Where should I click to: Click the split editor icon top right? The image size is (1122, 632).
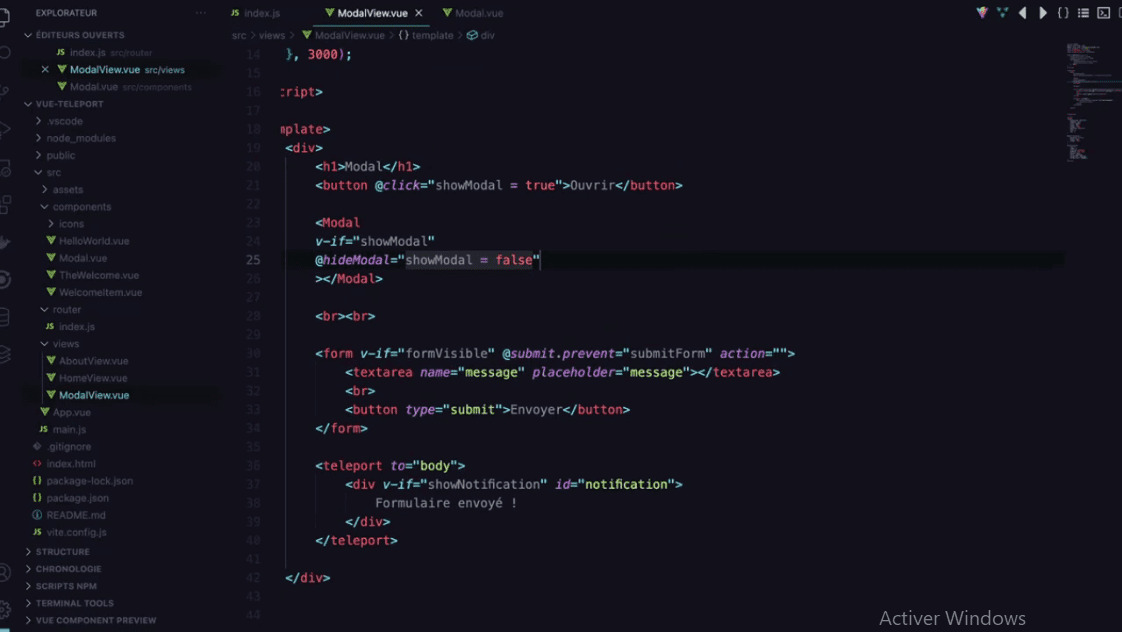click(x=1119, y=12)
